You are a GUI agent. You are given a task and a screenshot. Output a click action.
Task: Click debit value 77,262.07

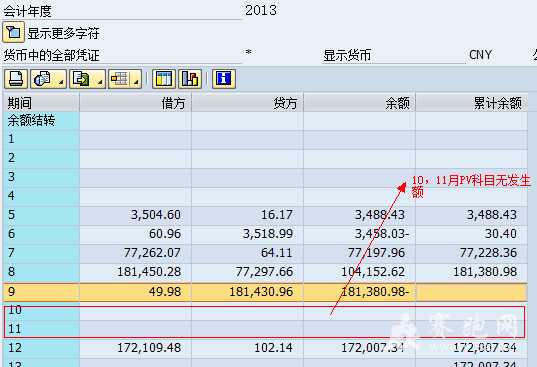[152, 253]
